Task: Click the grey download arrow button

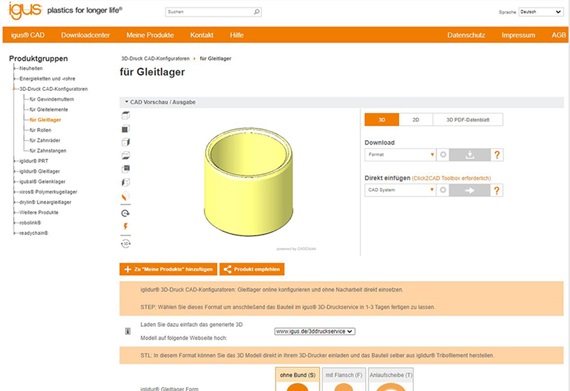Action: [470, 155]
